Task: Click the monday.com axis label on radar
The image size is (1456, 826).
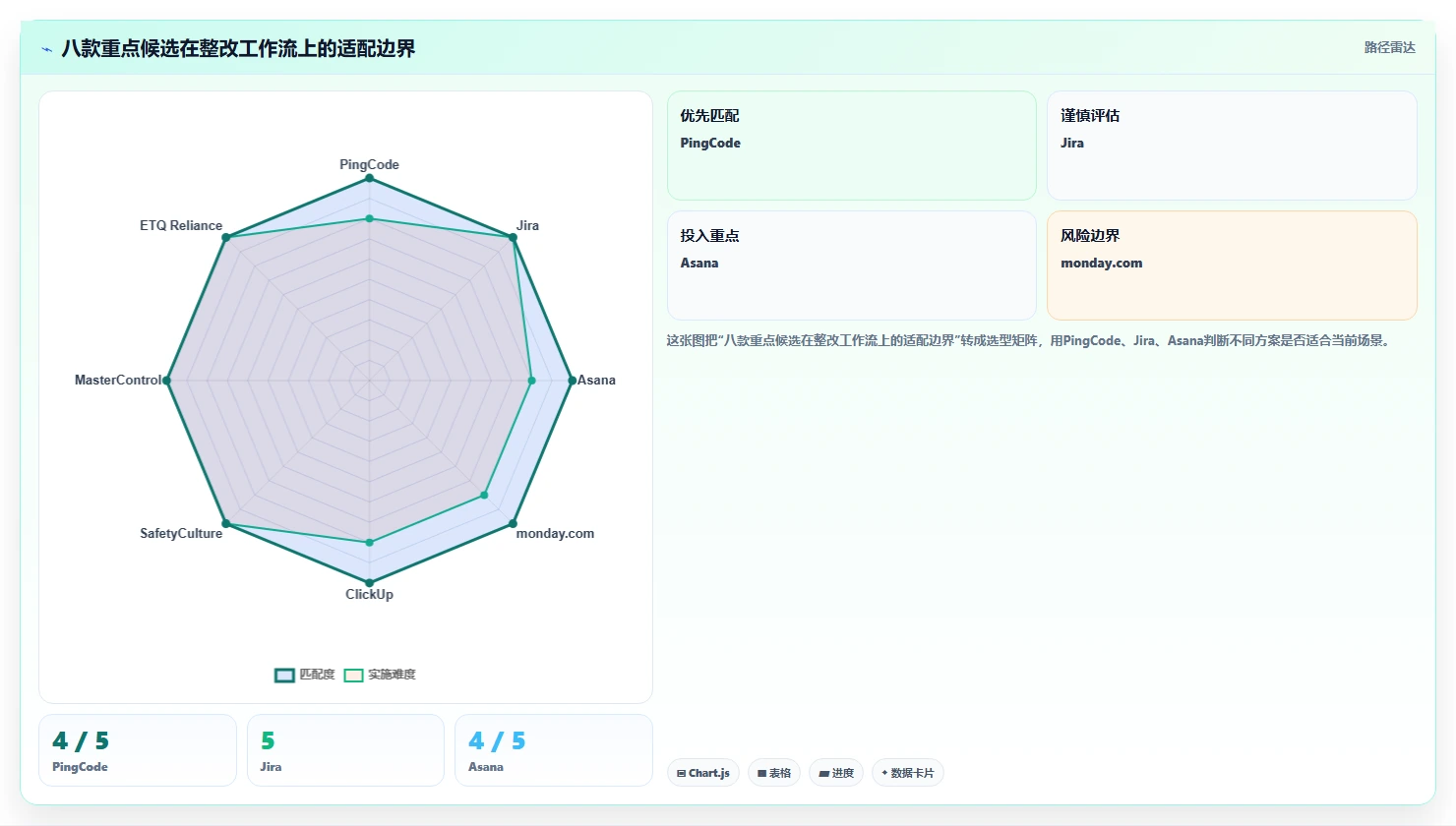Action: tap(555, 533)
